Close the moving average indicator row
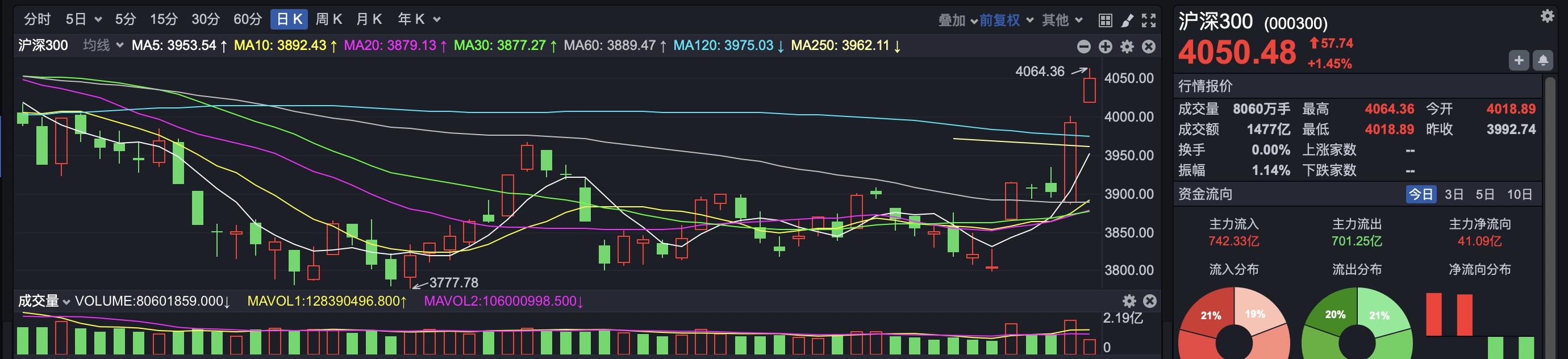This screenshot has width=1568, height=359. (x=1149, y=46)
